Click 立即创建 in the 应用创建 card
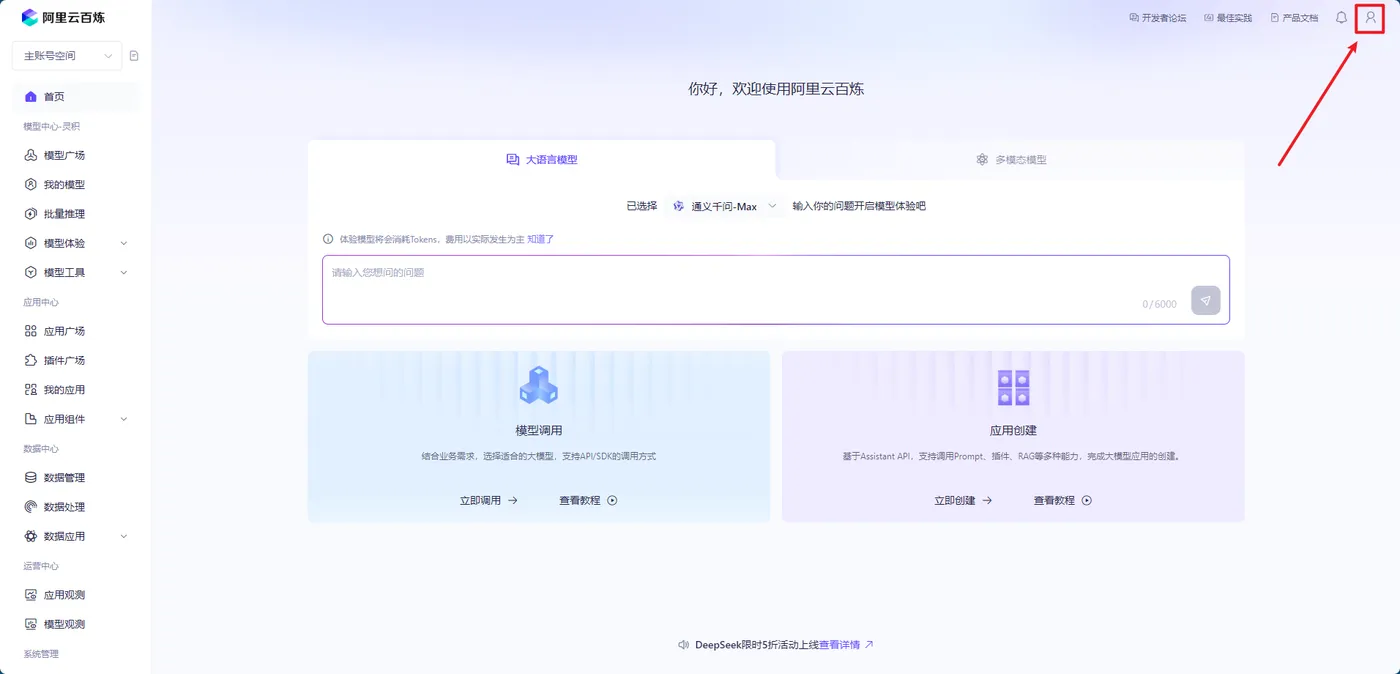 pyautogui.click(x=963, y=500)
